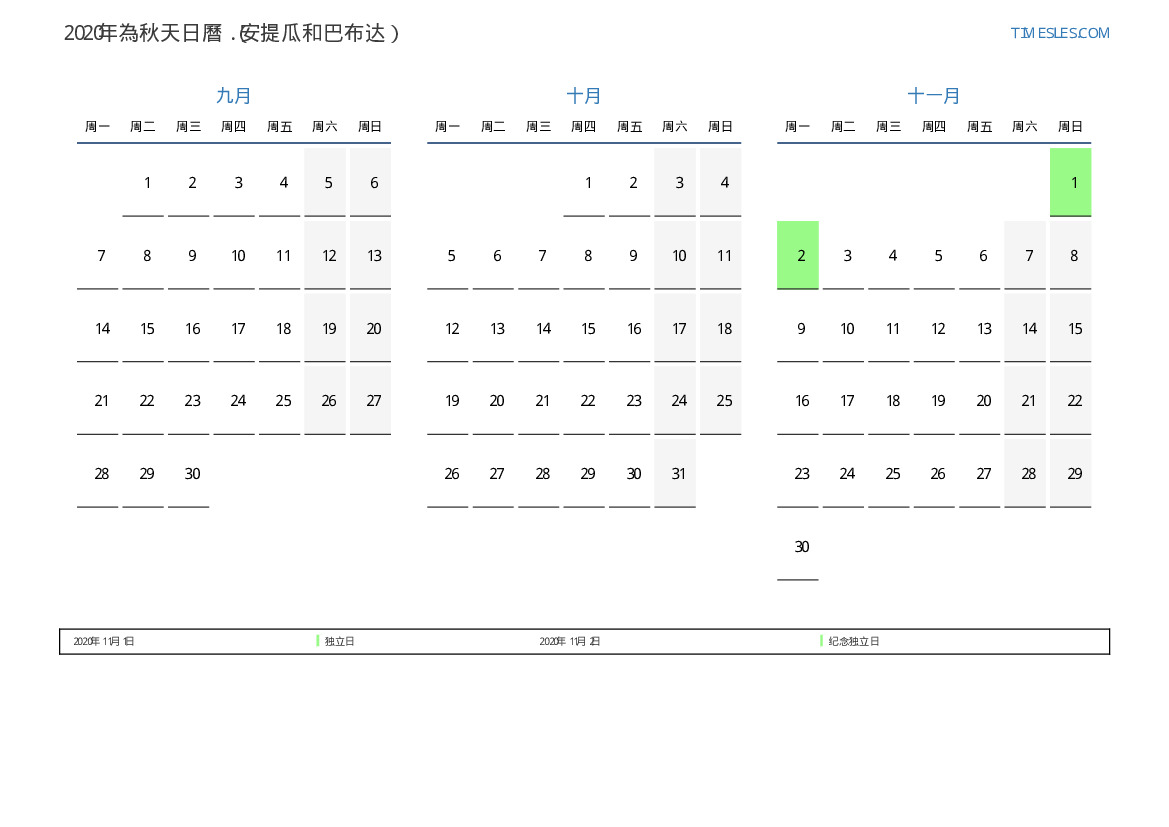
Task: Click the 纪念独立日 holiday label
Action: point(854,641)
